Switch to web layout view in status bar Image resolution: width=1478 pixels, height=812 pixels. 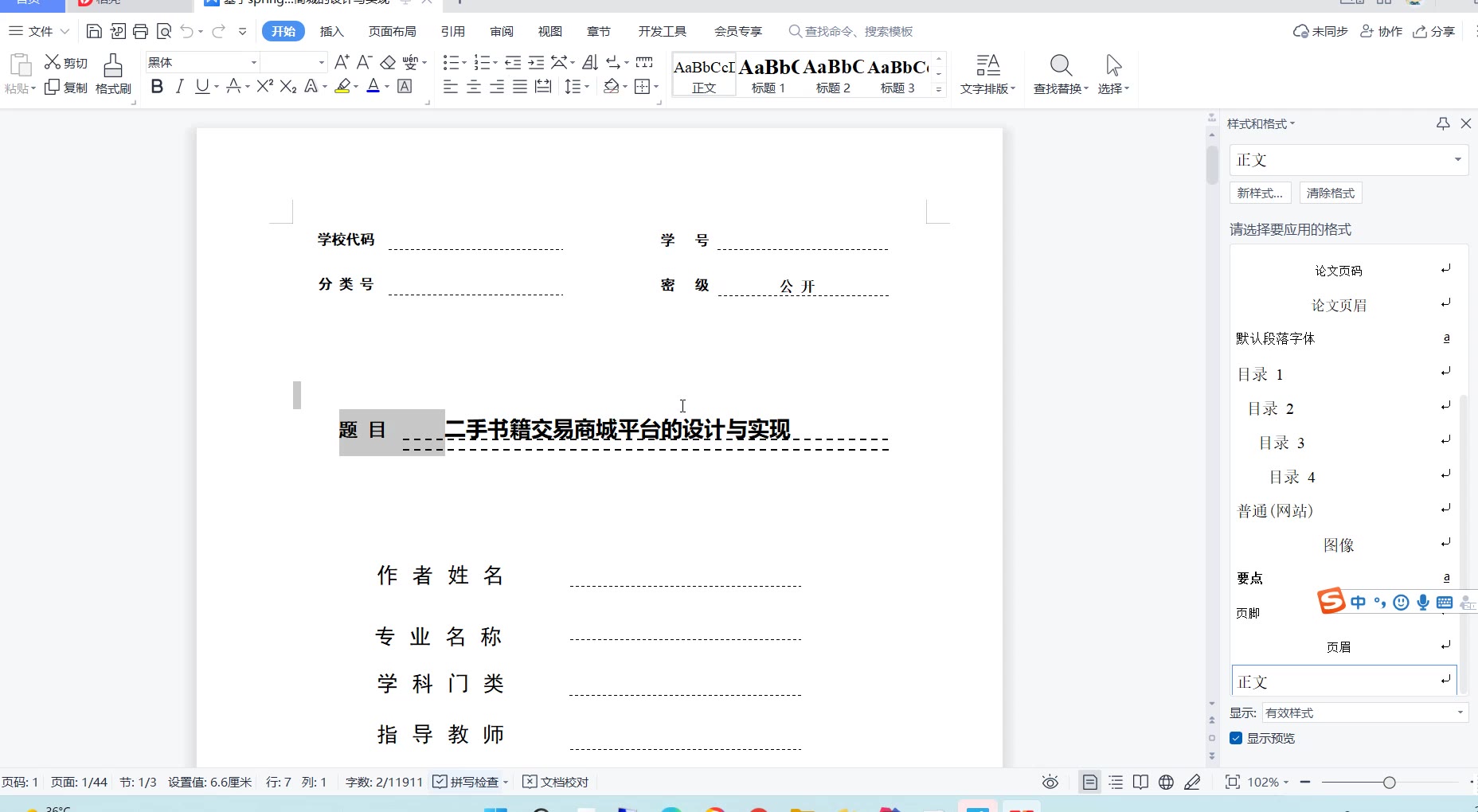tap(1167, 783)
